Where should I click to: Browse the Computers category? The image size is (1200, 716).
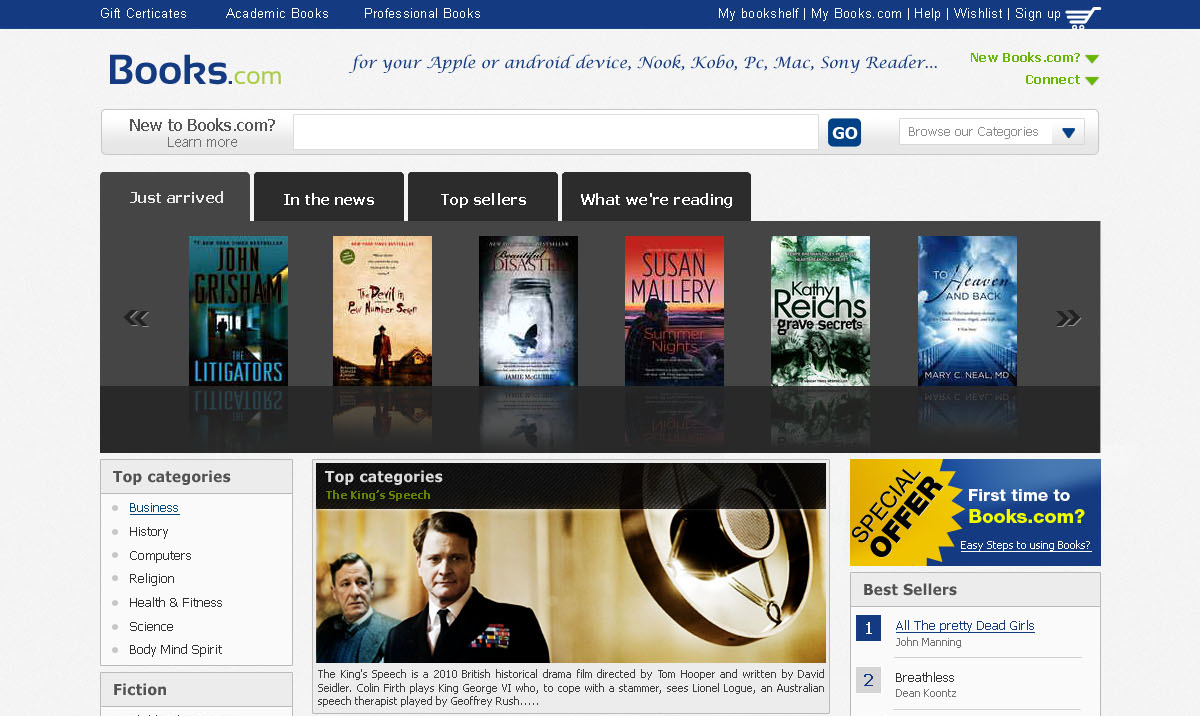click(x=160, y=556)
